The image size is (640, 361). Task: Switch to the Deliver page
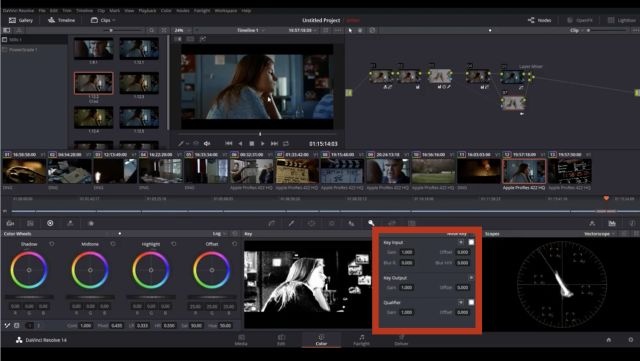(x=401, y=340)
